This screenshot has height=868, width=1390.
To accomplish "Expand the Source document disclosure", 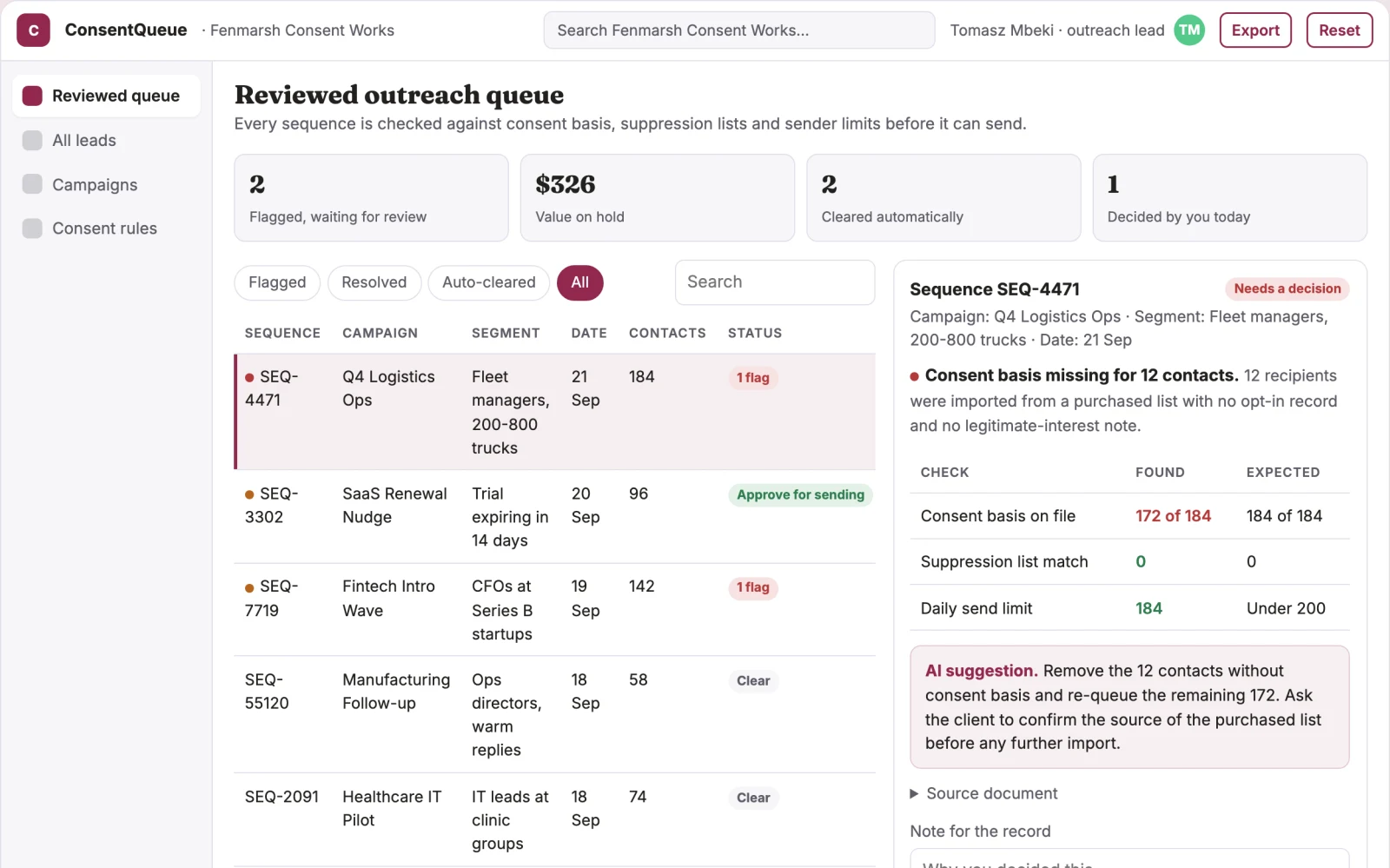I will (x=983, y=793).
